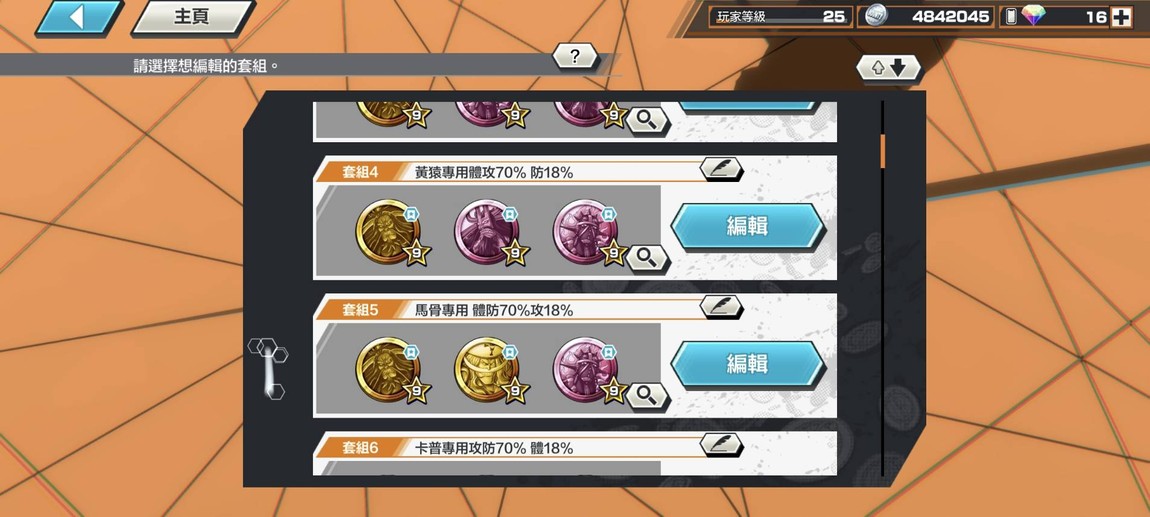Select the middle pink medal in 套組4

[488, 231]
